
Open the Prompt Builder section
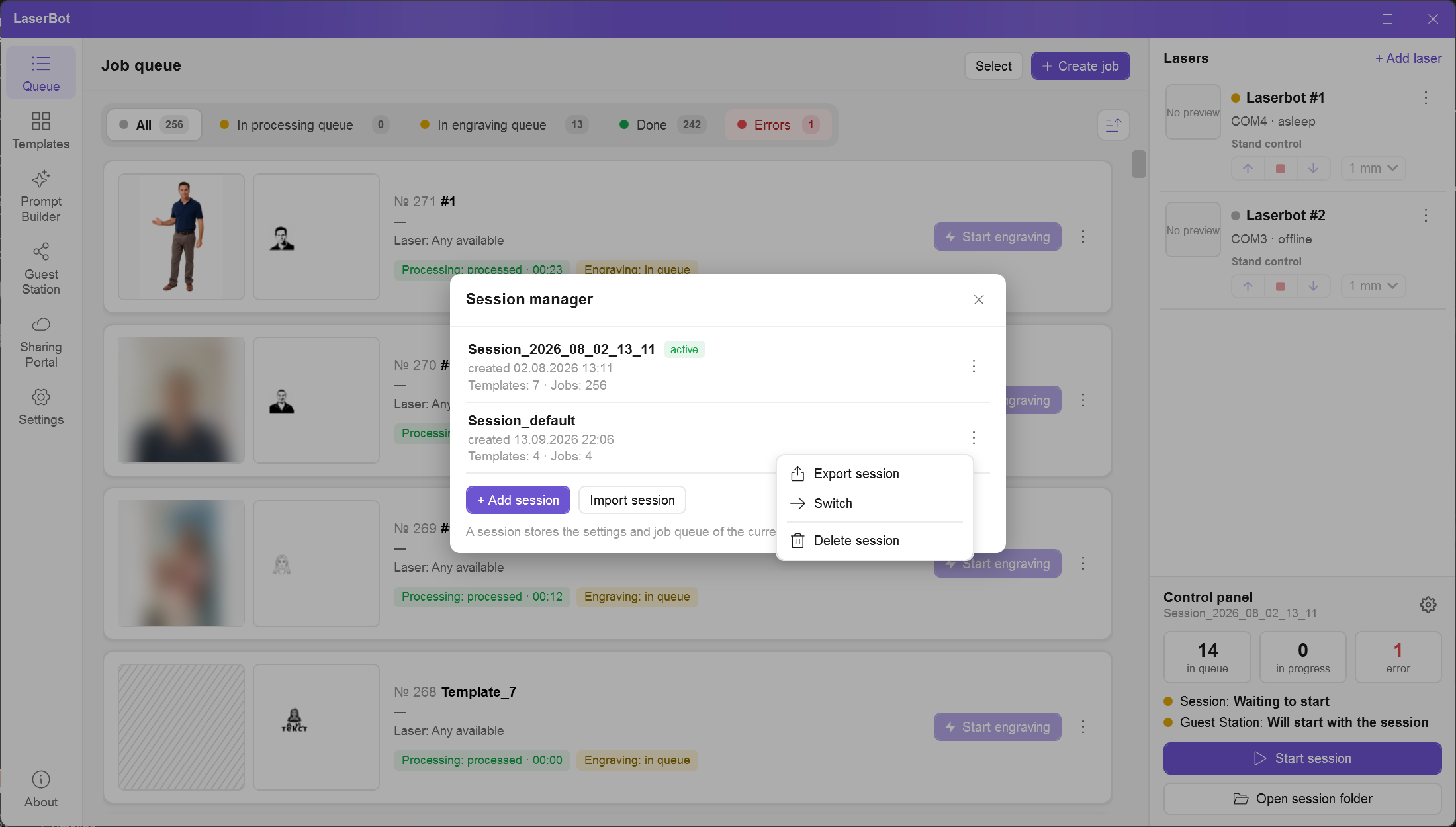tap(41, 196)
